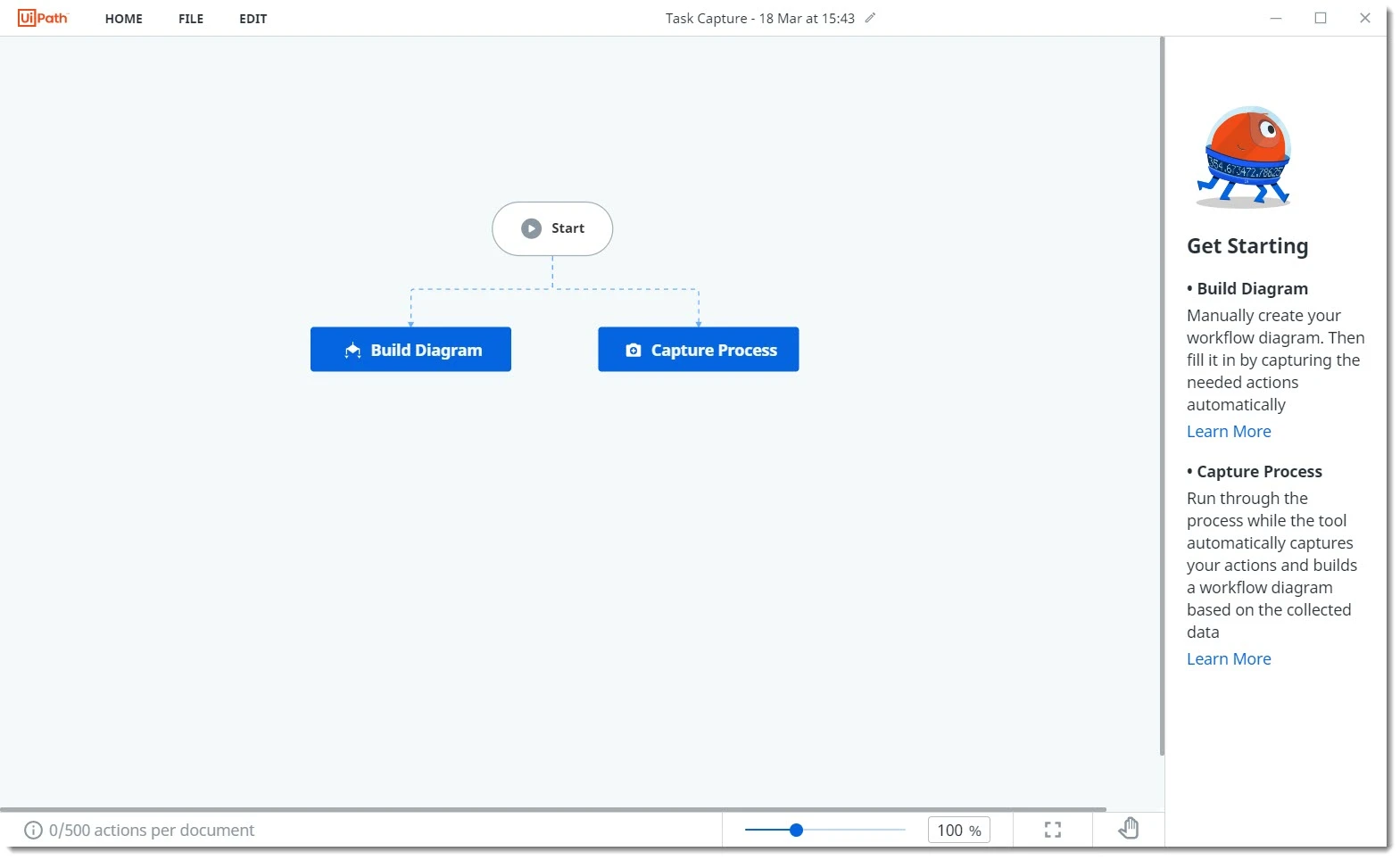
Task: Click the vertical scrollbar beside canvas
Action: click(x=1162, y=396)
